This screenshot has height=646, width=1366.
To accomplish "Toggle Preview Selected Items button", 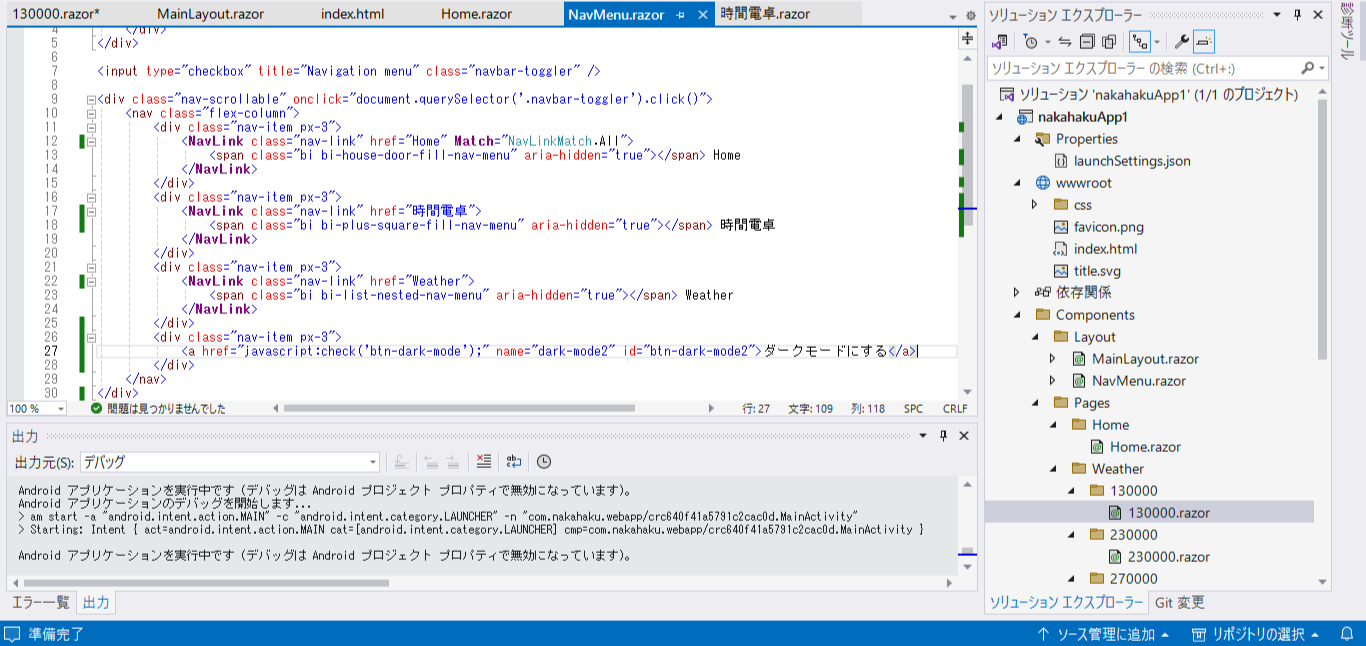I will coord(1204,41).
